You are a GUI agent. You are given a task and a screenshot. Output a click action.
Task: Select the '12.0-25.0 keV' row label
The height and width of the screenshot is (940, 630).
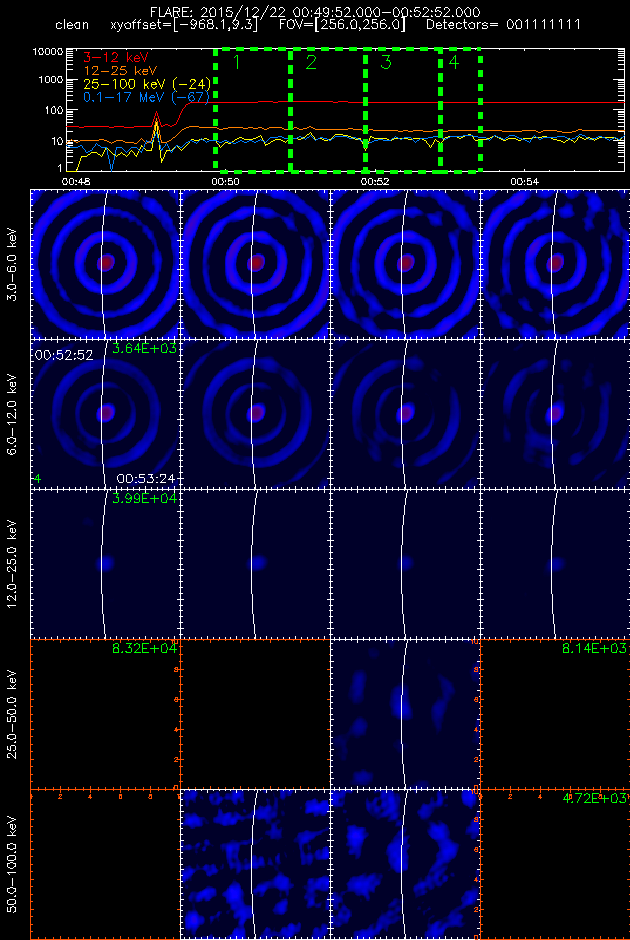tap(14, 564)
